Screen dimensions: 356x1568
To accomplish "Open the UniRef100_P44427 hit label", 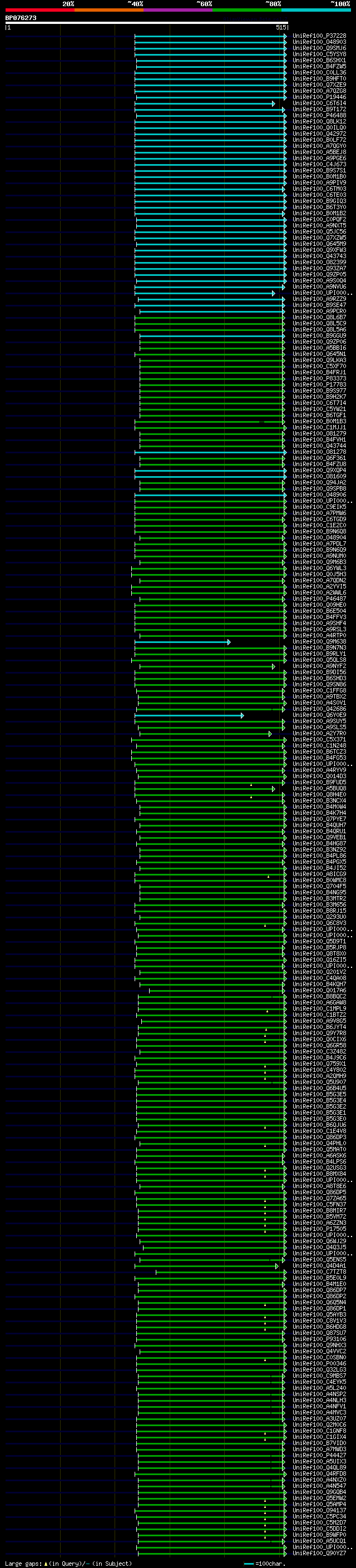I will [x=319, y=1456].
